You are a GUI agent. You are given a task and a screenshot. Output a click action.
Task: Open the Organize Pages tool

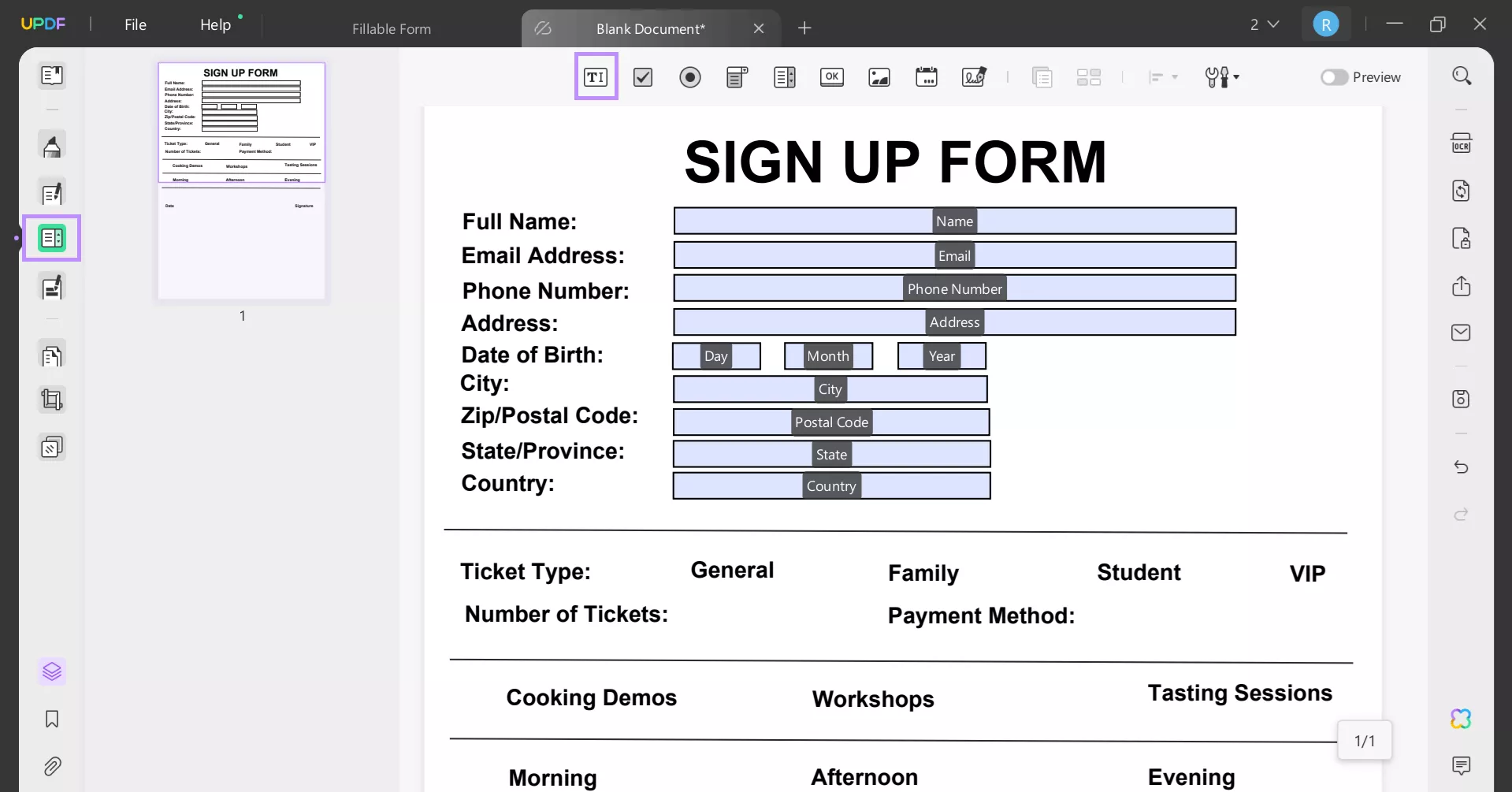(52, 356)
